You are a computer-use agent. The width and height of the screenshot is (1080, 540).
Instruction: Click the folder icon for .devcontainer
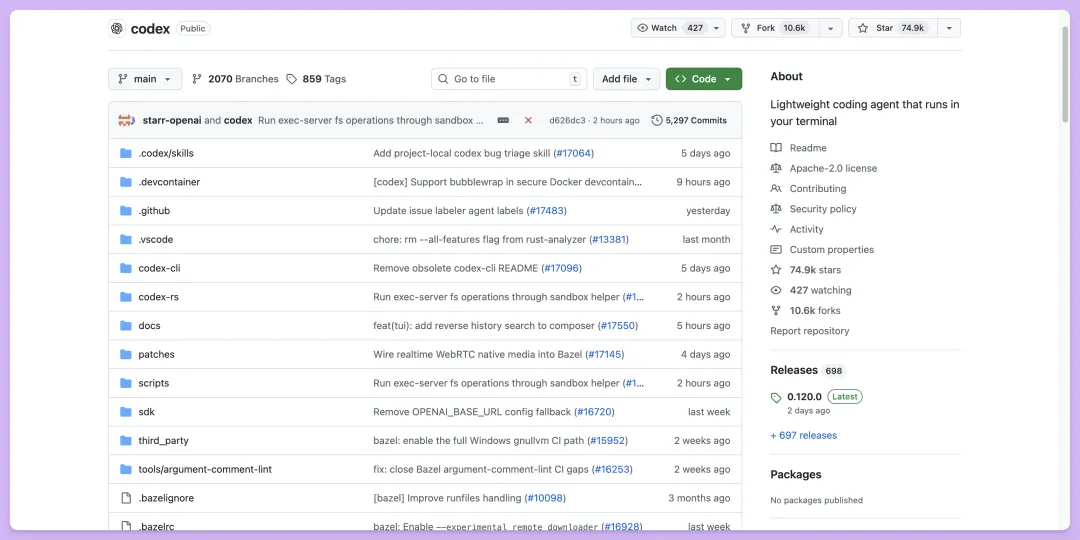click(125, 182)
